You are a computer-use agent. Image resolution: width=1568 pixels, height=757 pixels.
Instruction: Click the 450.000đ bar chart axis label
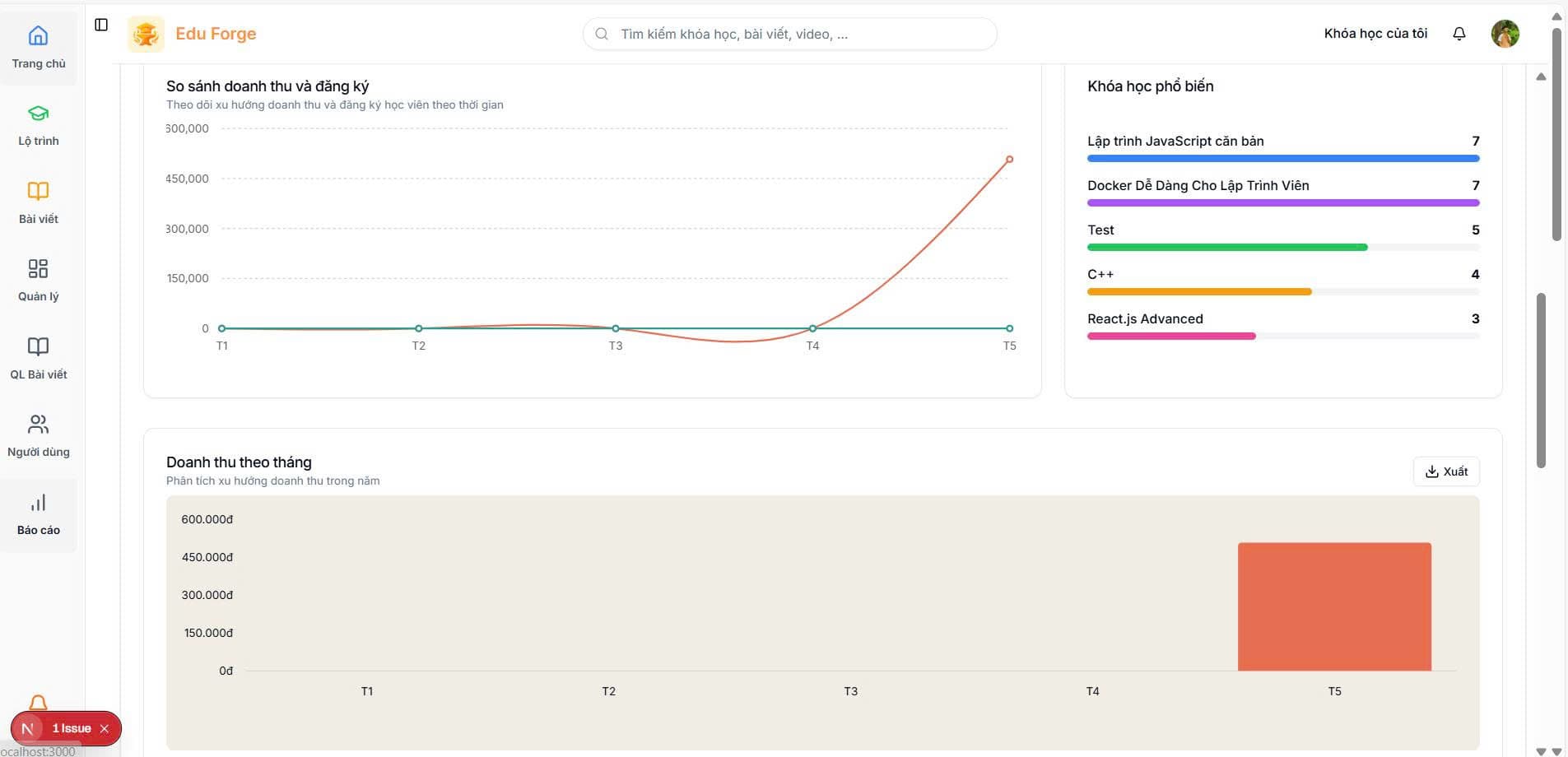[x=207, y=557]
